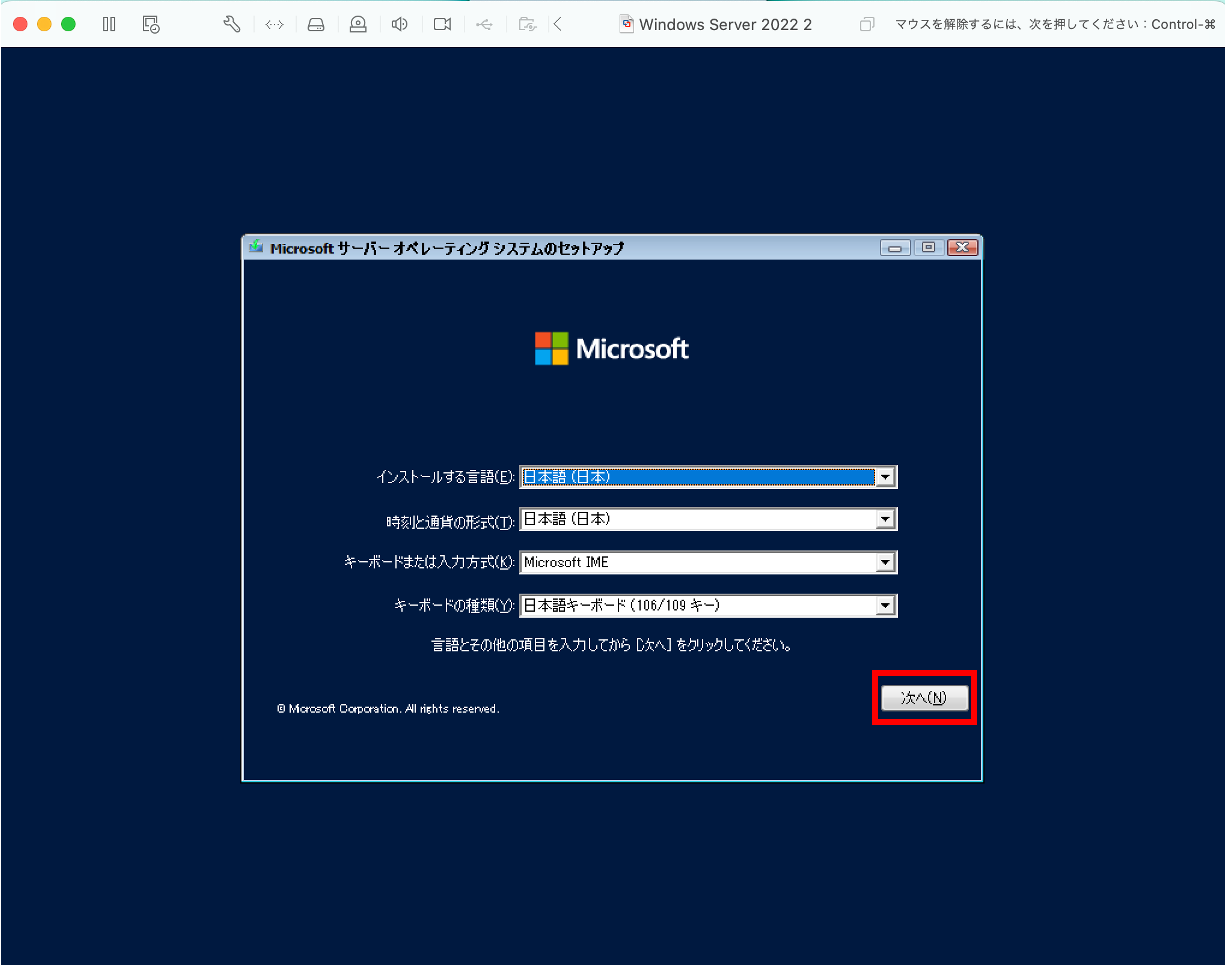Click the camera device icon

(442, 24)
